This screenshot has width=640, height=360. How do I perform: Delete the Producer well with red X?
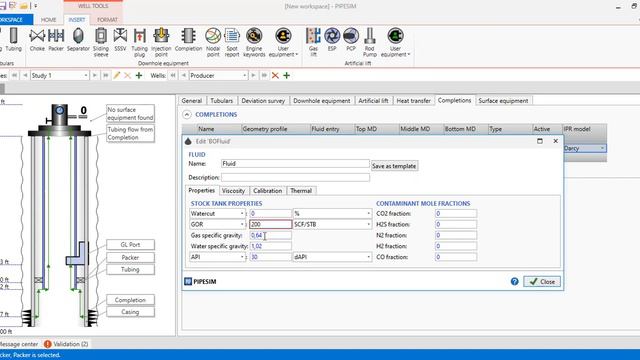[275, 76]
